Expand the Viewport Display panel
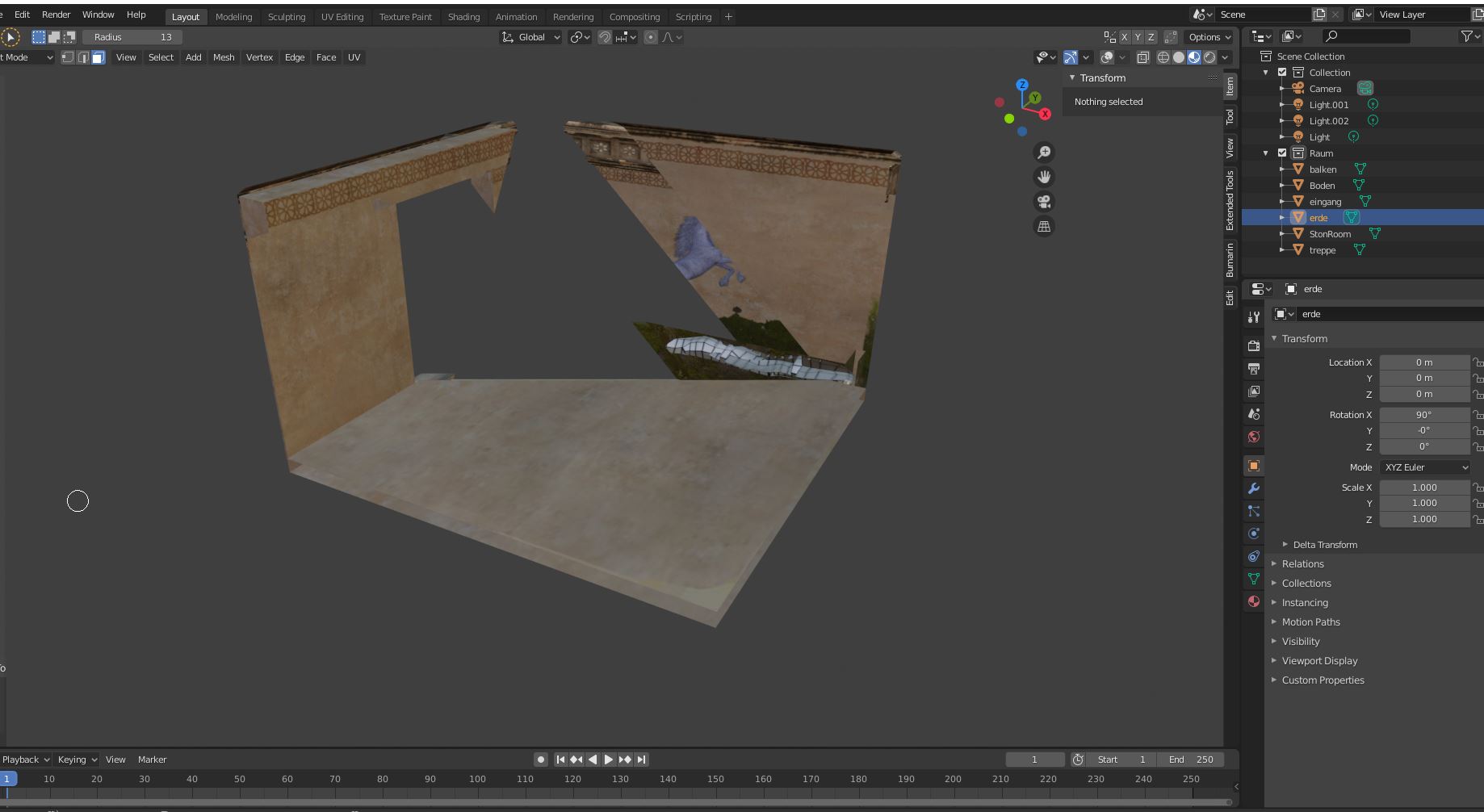Screen dimensions: 1484x812 pyautogui.click(x=1319, y=661)
